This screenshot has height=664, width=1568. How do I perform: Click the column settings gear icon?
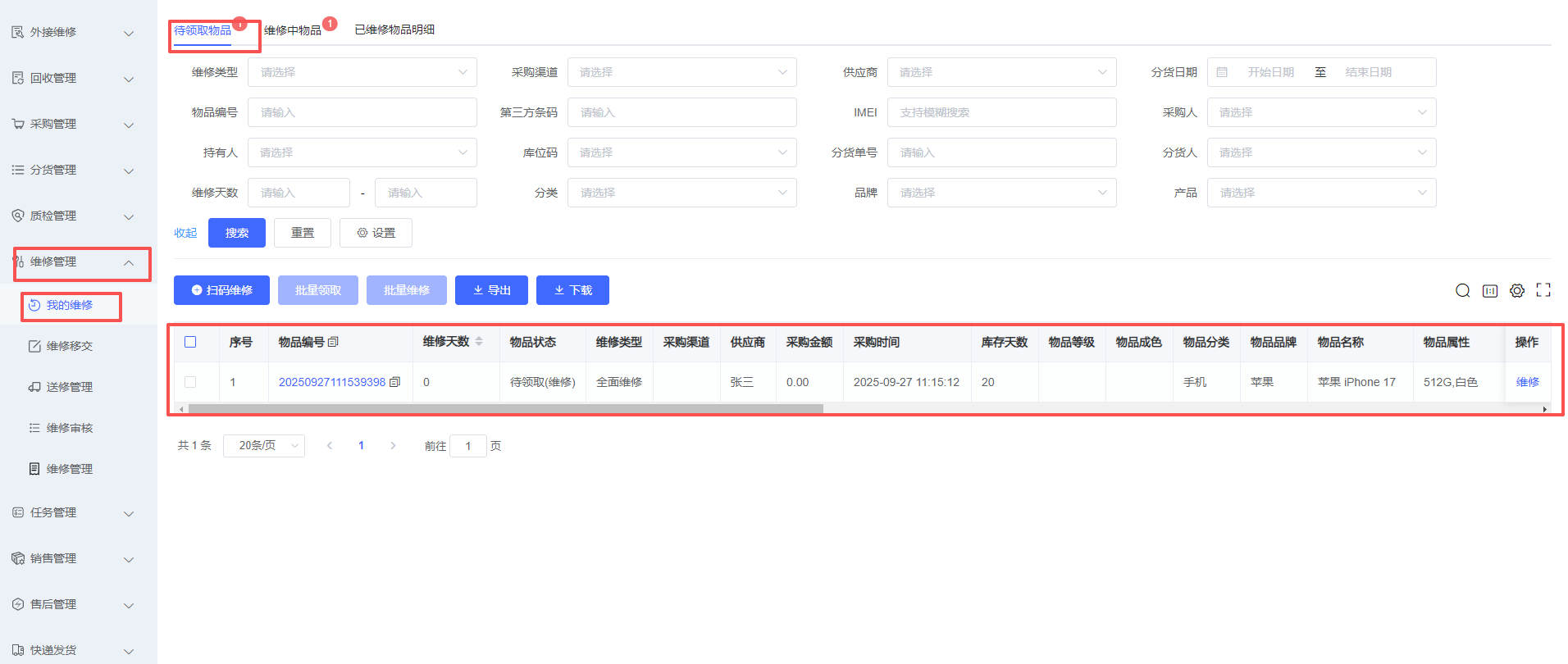pyautogui.click(x=1517, y=291)
